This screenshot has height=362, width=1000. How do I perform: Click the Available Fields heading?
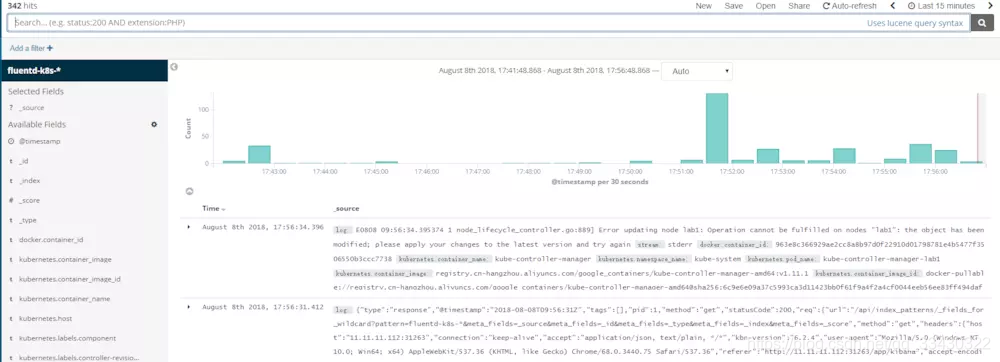click(37, 124)
